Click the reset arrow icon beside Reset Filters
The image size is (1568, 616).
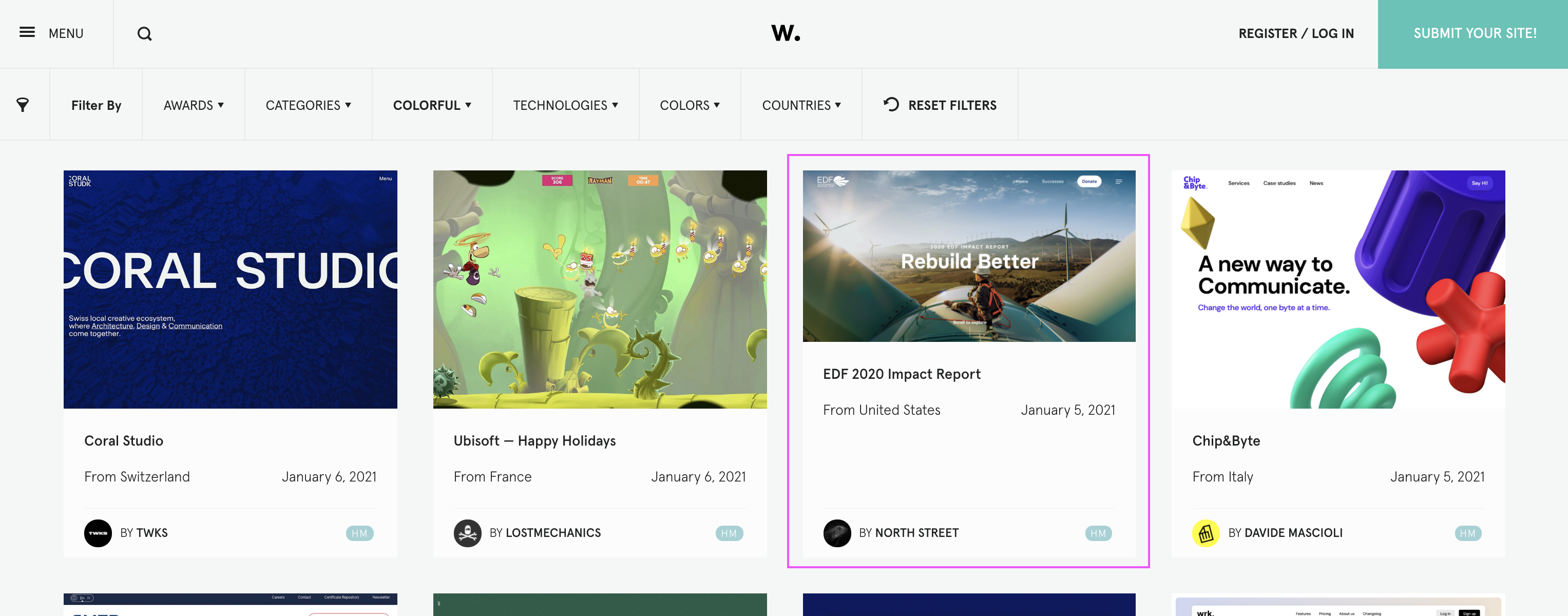point(890,104)
